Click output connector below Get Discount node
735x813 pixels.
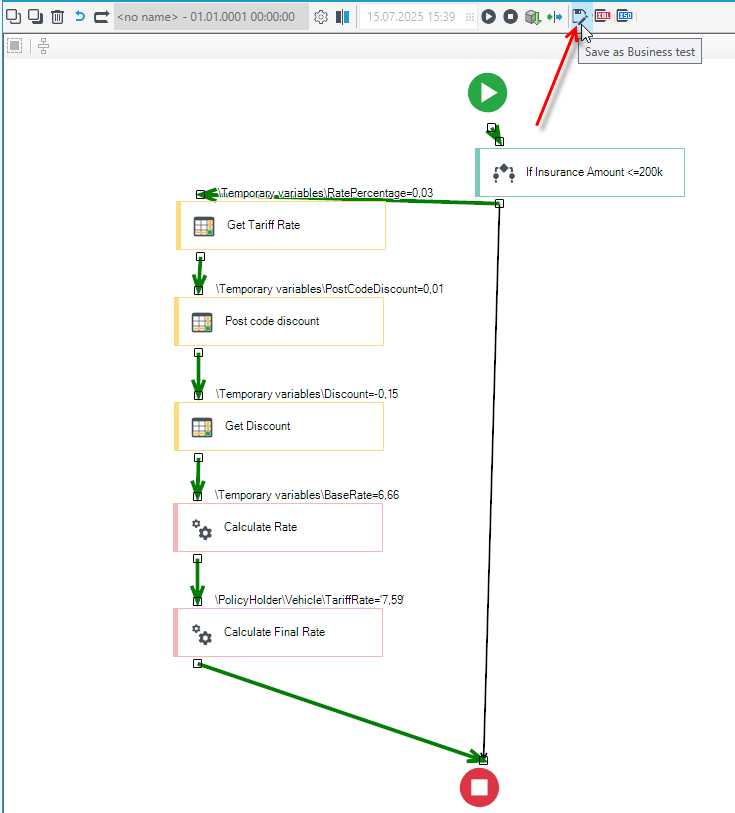[199, 458]
